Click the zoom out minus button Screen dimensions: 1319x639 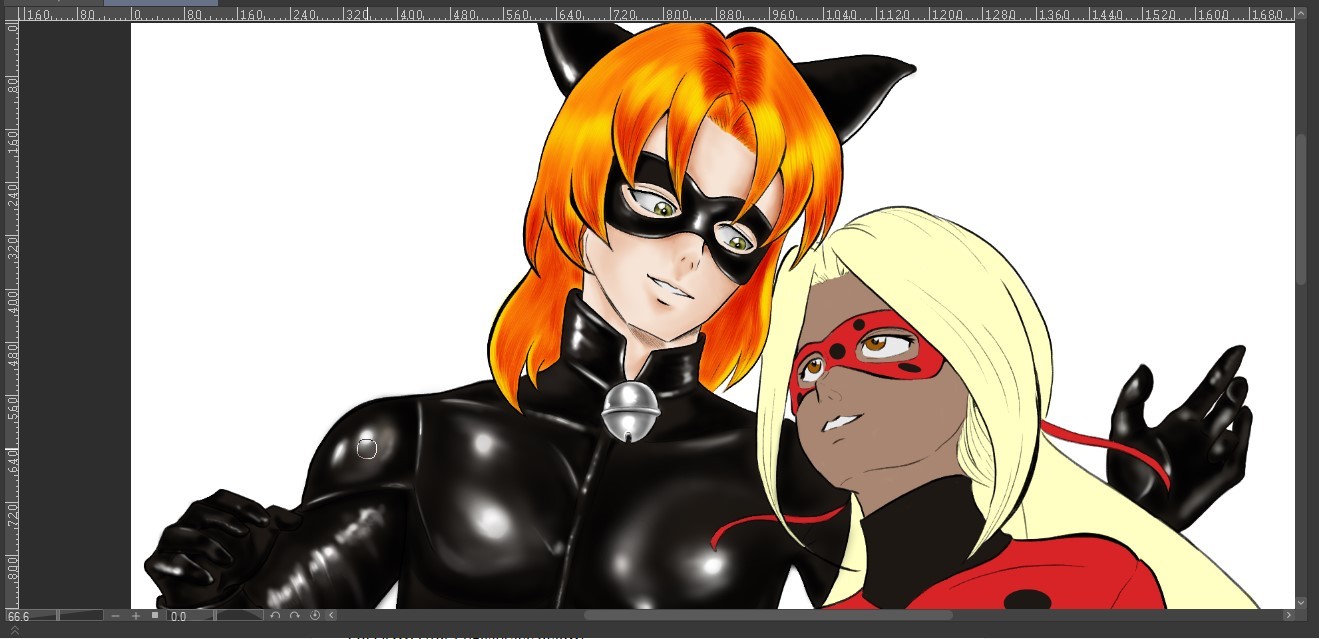115,616
